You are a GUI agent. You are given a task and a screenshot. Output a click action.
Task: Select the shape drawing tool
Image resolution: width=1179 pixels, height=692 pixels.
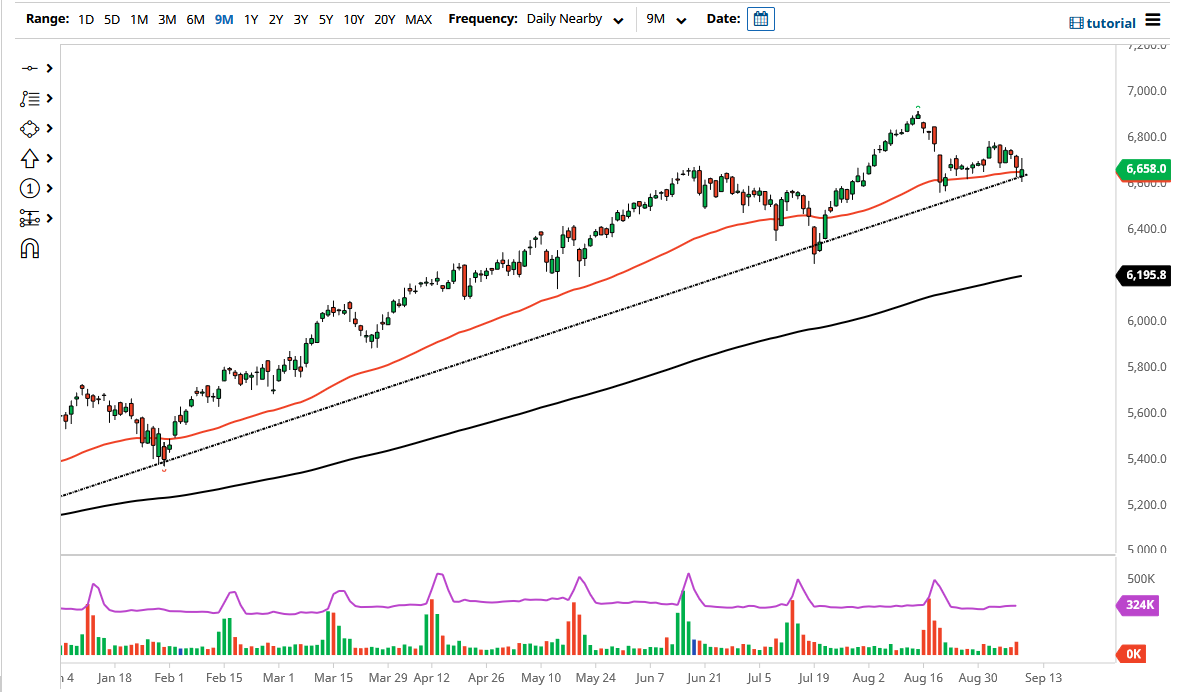click(30, 128)
